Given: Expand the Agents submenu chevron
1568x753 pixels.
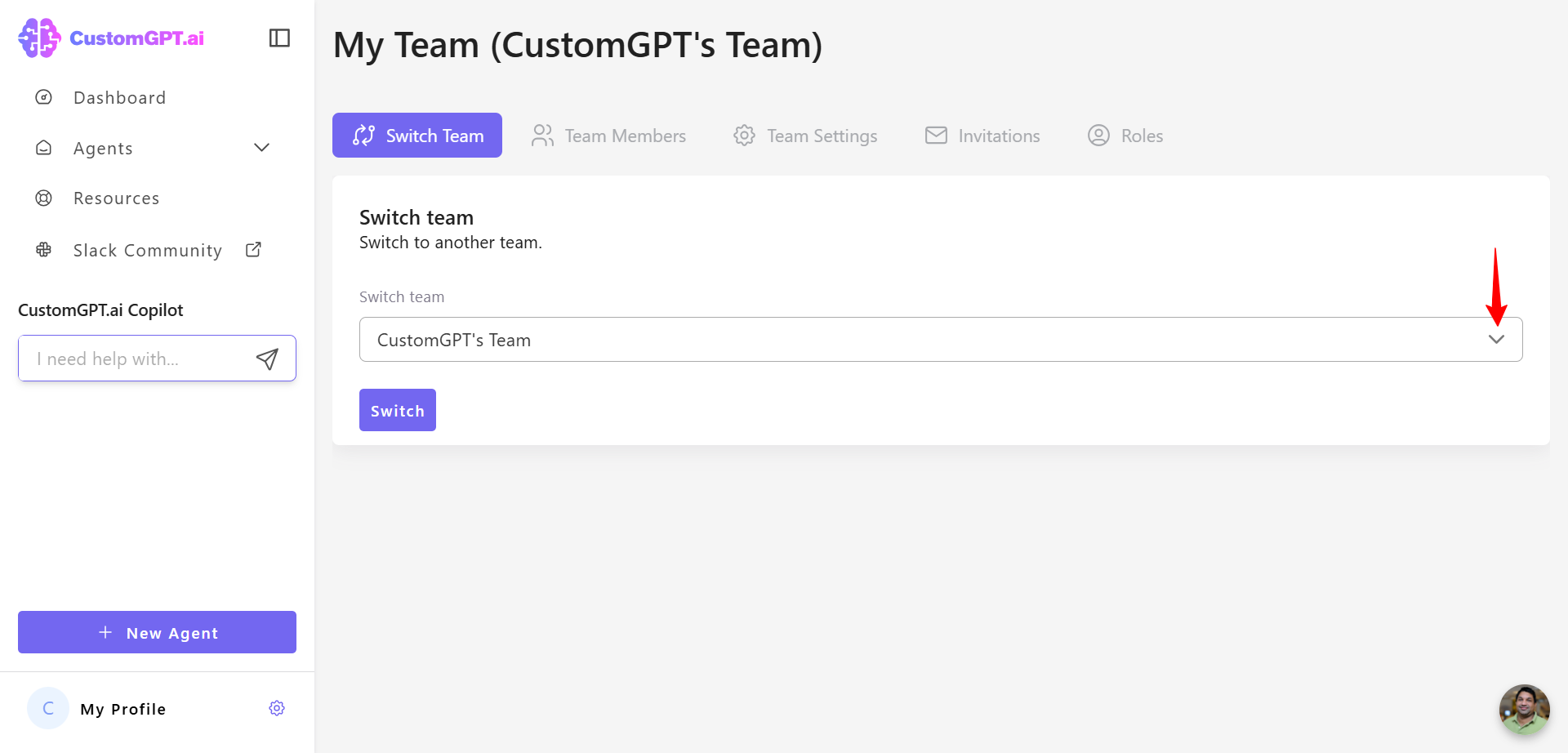Looking at the screenshot, I should (x=261, y=148).
